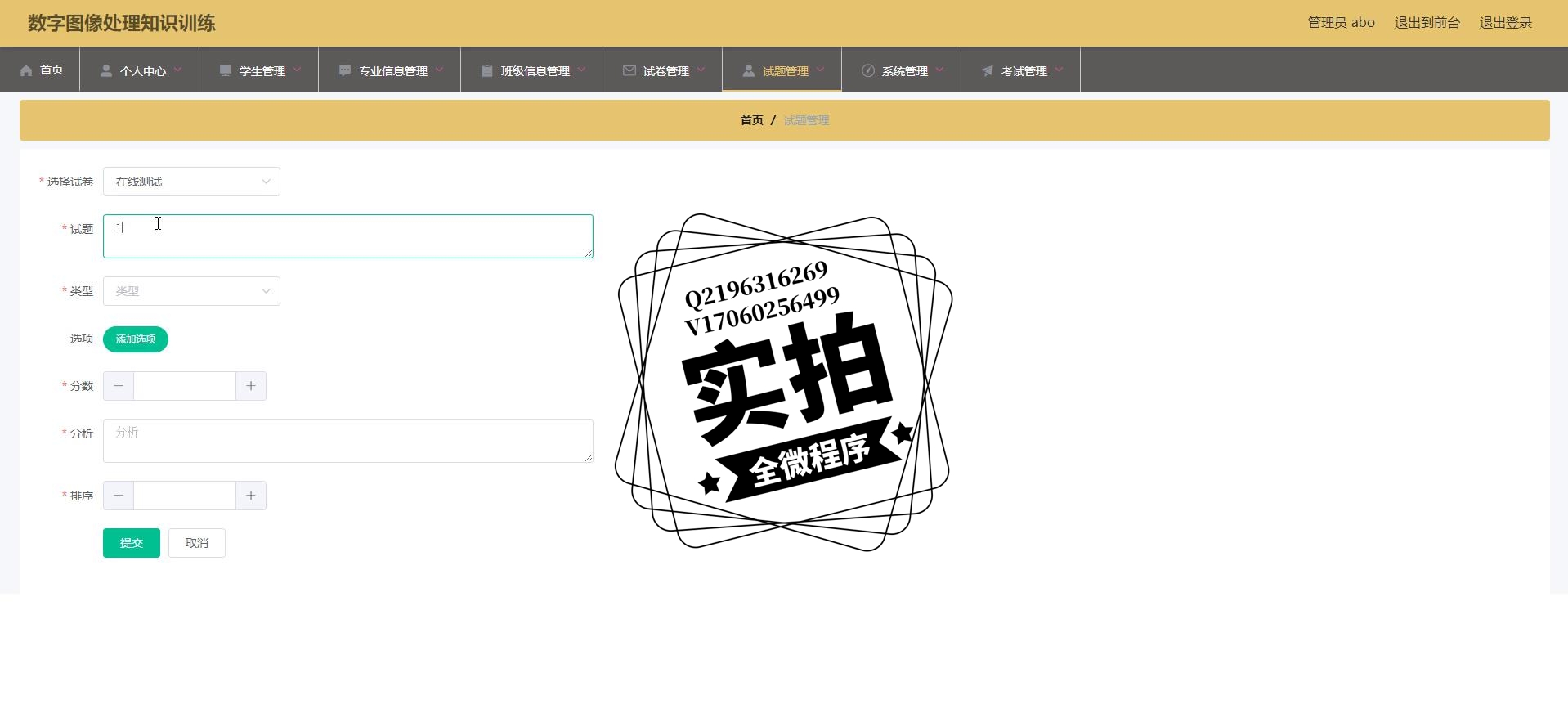This screenshot has height=727, width=1568.
Task: Click 退出到前台 link
Action: pyautogui.click(x=1427, y=23)
